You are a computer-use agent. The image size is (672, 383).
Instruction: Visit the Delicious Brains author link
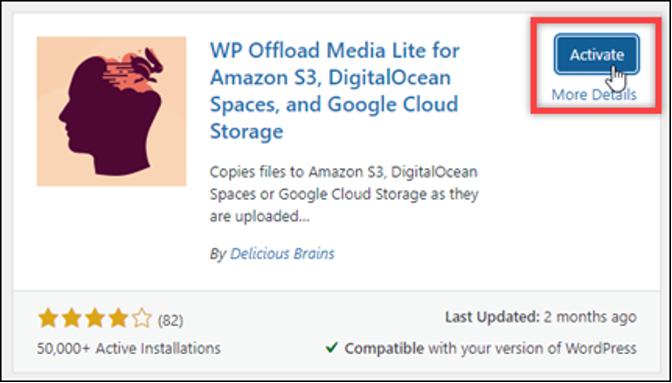pos(282,254)
